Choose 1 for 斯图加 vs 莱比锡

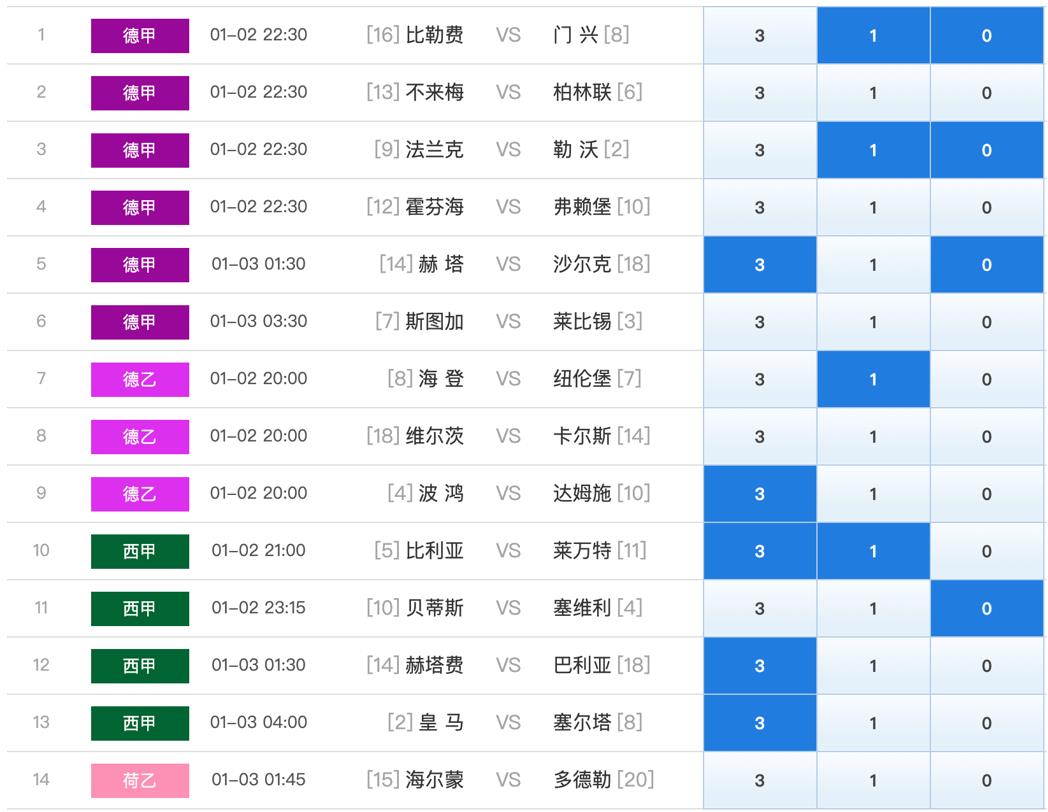873,322
